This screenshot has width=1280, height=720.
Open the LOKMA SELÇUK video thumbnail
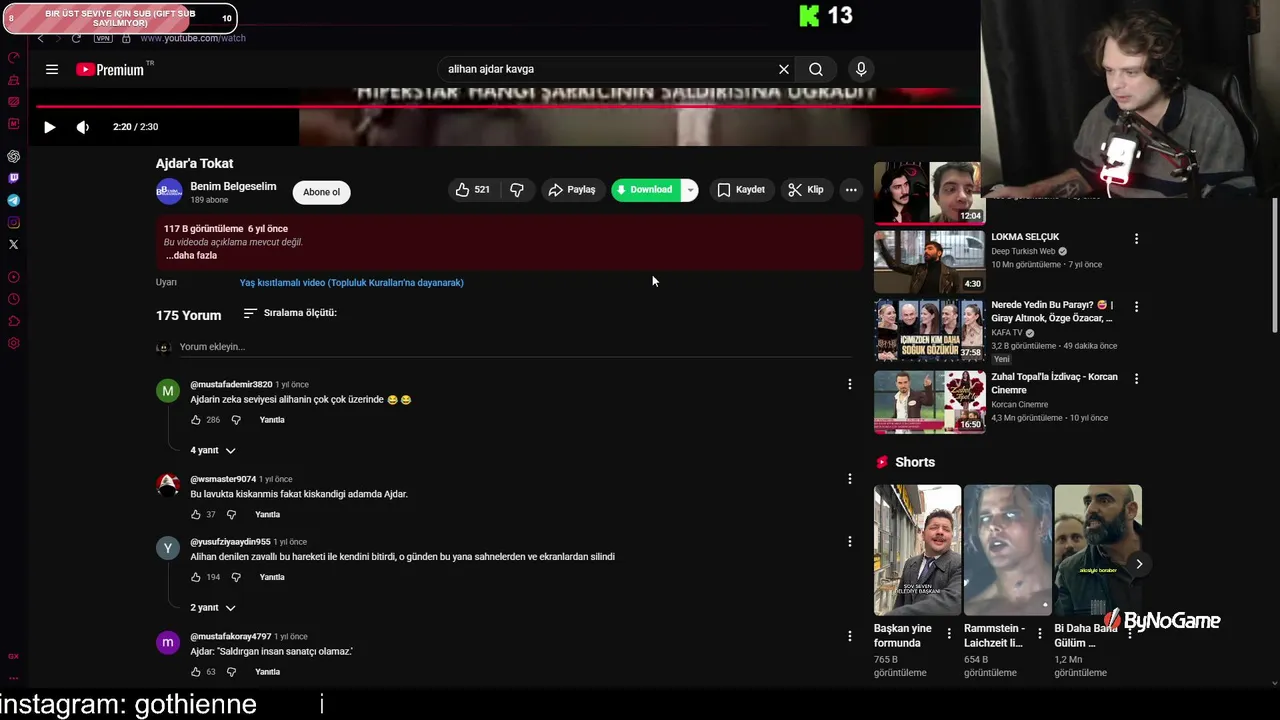(x=929, y=262)
